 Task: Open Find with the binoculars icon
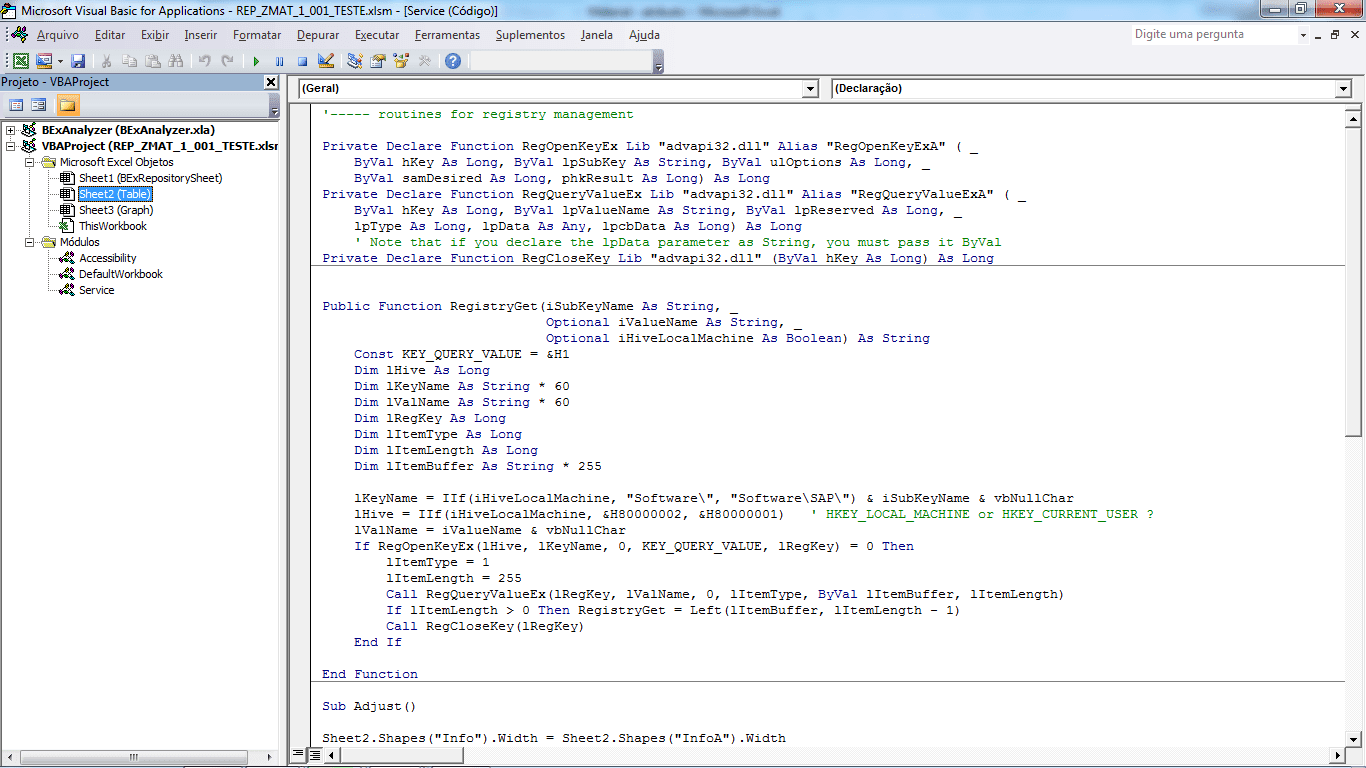[176, 61]
